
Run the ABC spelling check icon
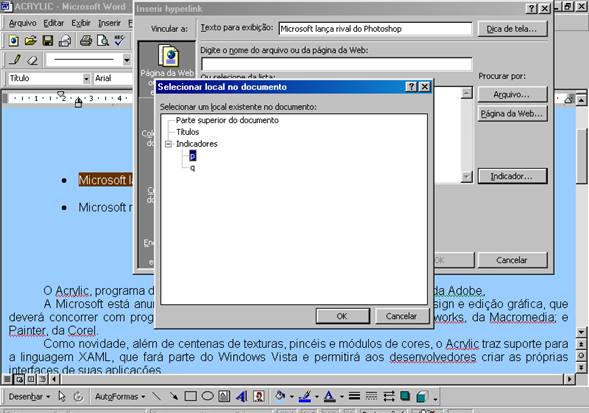coord(120,41)
